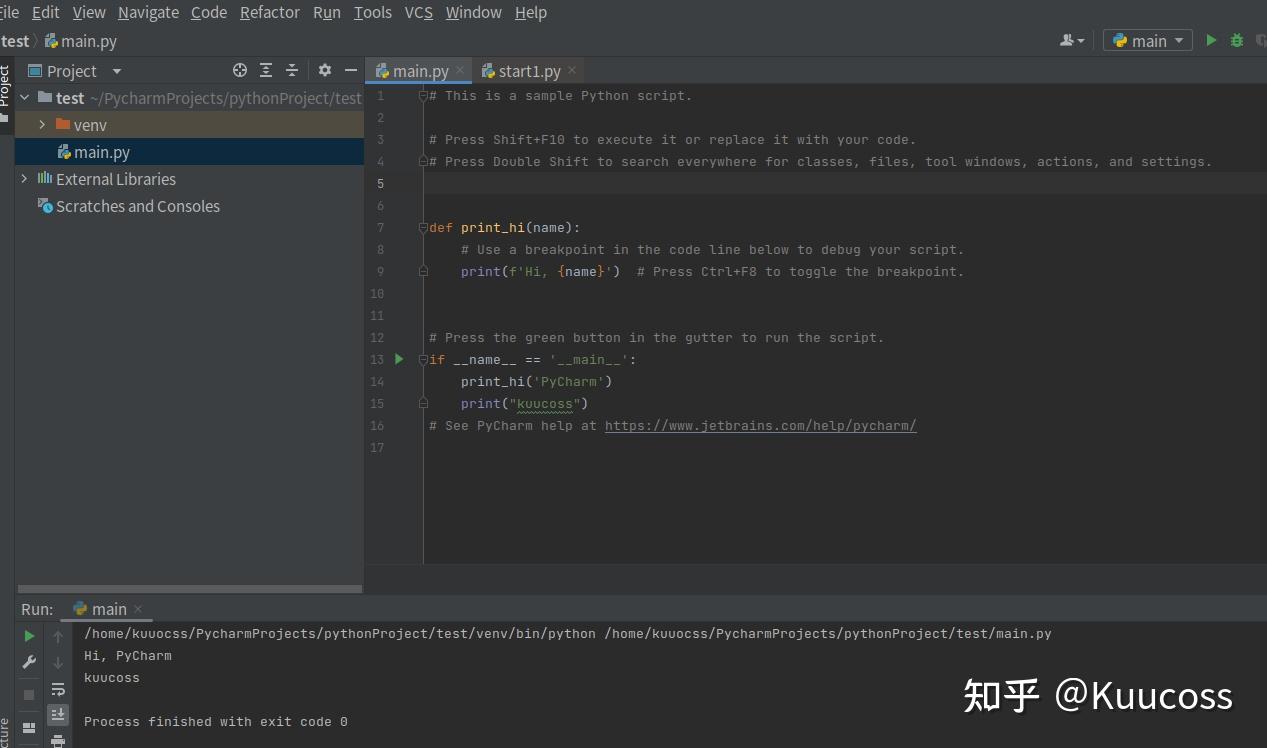The height and width of the screenshot is (748, 1267).
Task: Enable scroll to end in console output
Action: pos(57,714)
